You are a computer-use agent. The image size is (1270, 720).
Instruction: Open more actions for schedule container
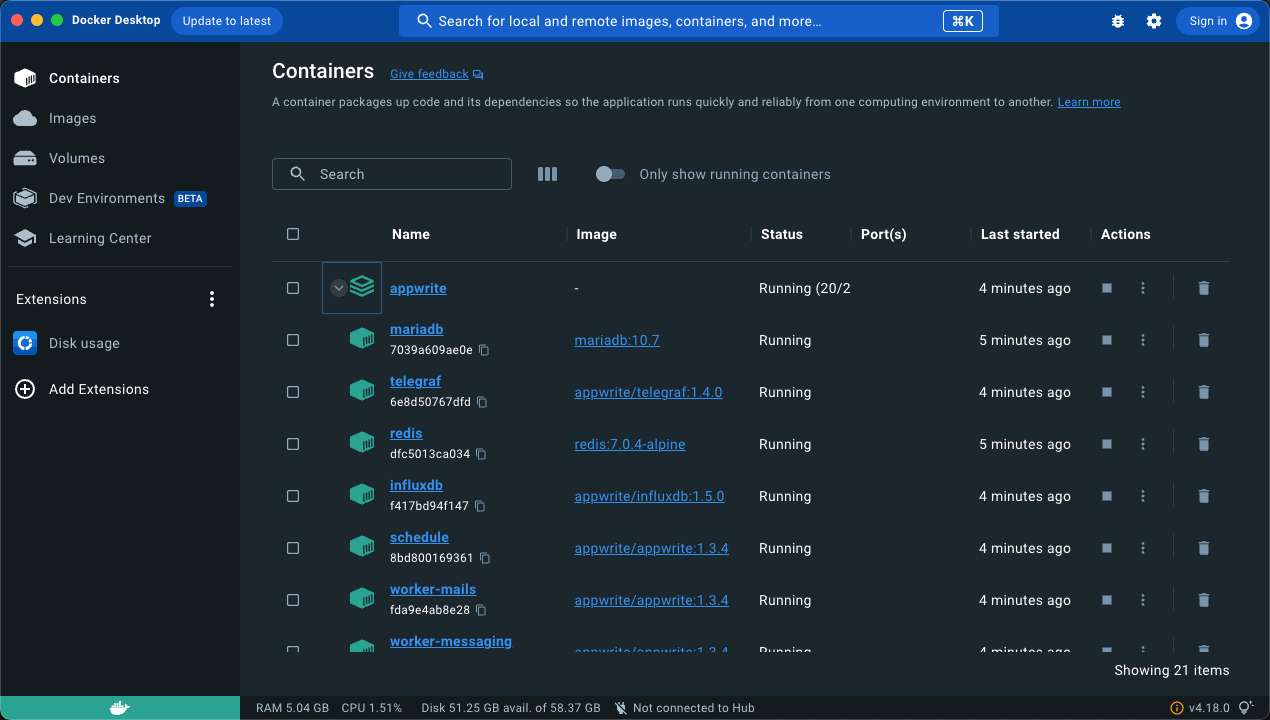point(1143,548)
